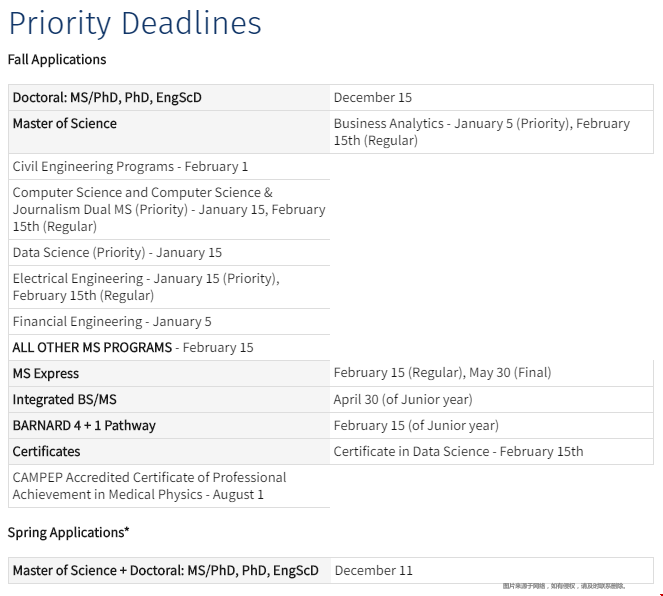
Task: Click the December 15 doctoral deadline cell
Action: point(492,98)
